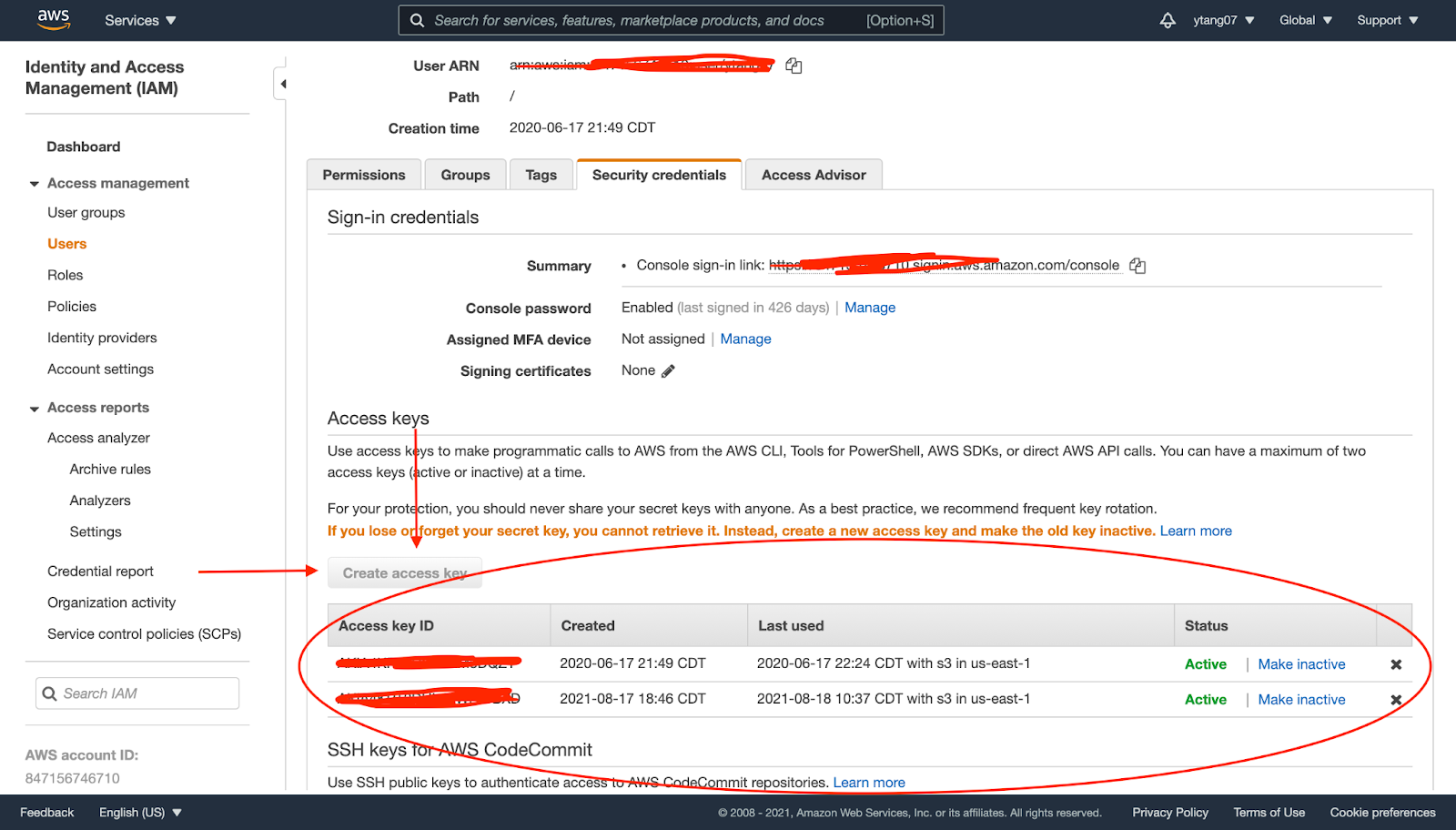This screenshot has width=1456, height=830.
Task: Open Dashboard in the IAM sidebar
Action: 84,147
